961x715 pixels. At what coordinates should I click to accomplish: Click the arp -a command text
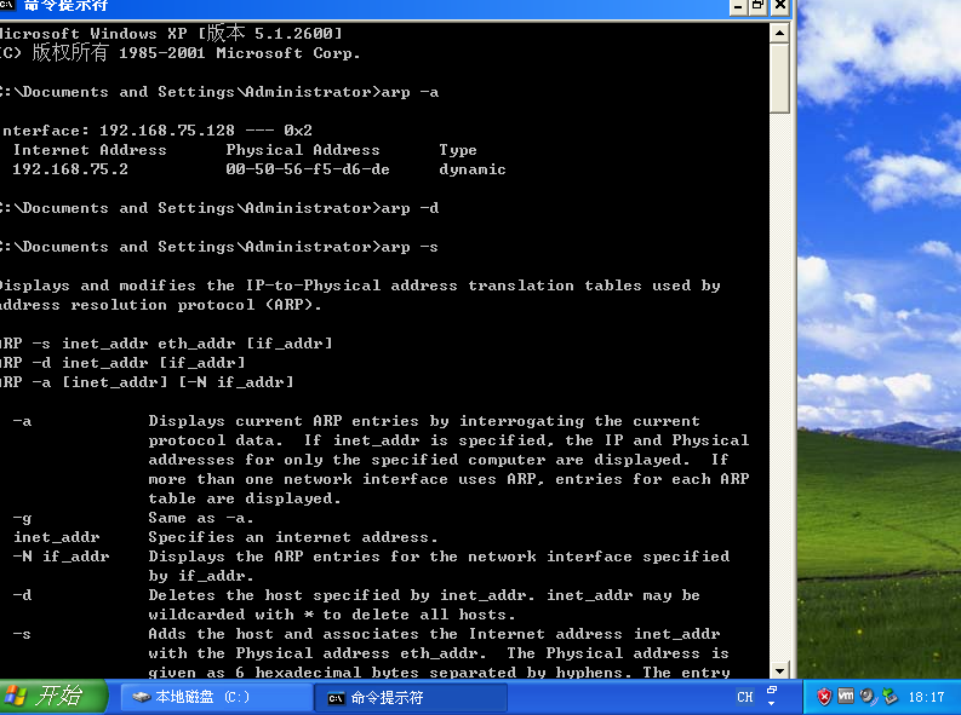[x=410, y=93]
